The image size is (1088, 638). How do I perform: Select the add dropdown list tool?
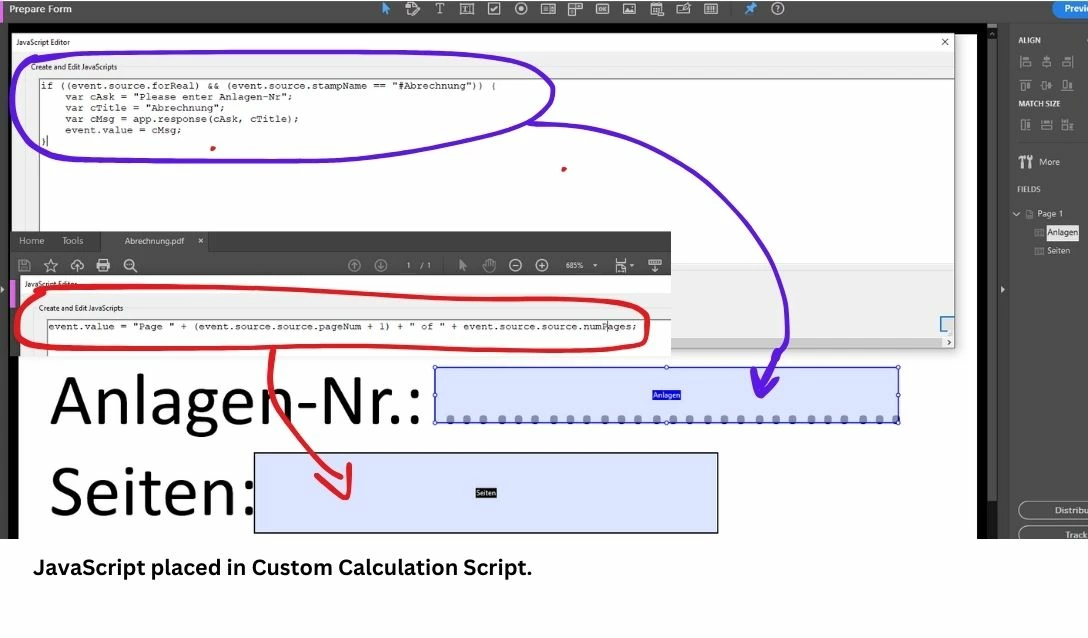coord(575,9)
